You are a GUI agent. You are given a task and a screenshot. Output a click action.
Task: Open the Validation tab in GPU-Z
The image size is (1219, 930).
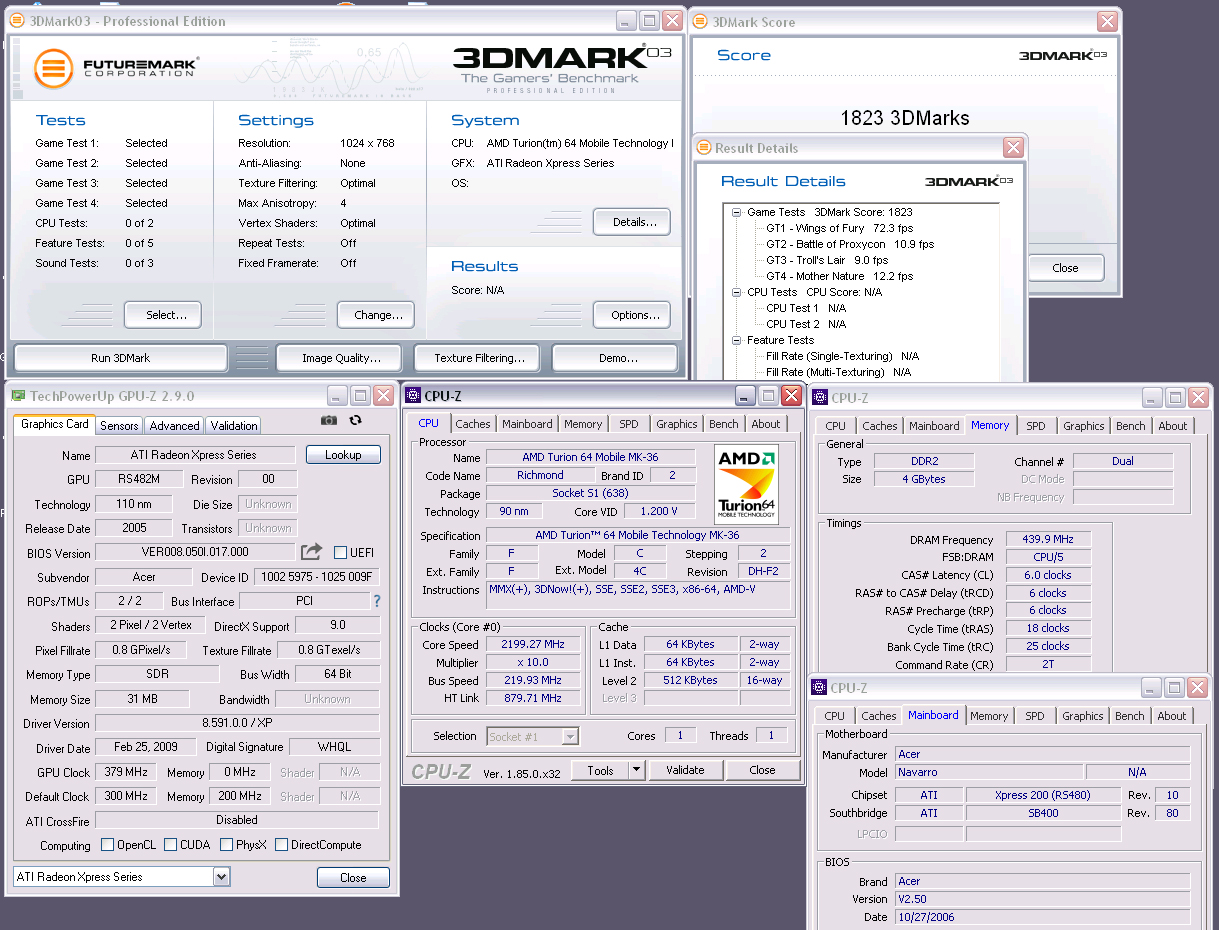(x=233, y=426)
